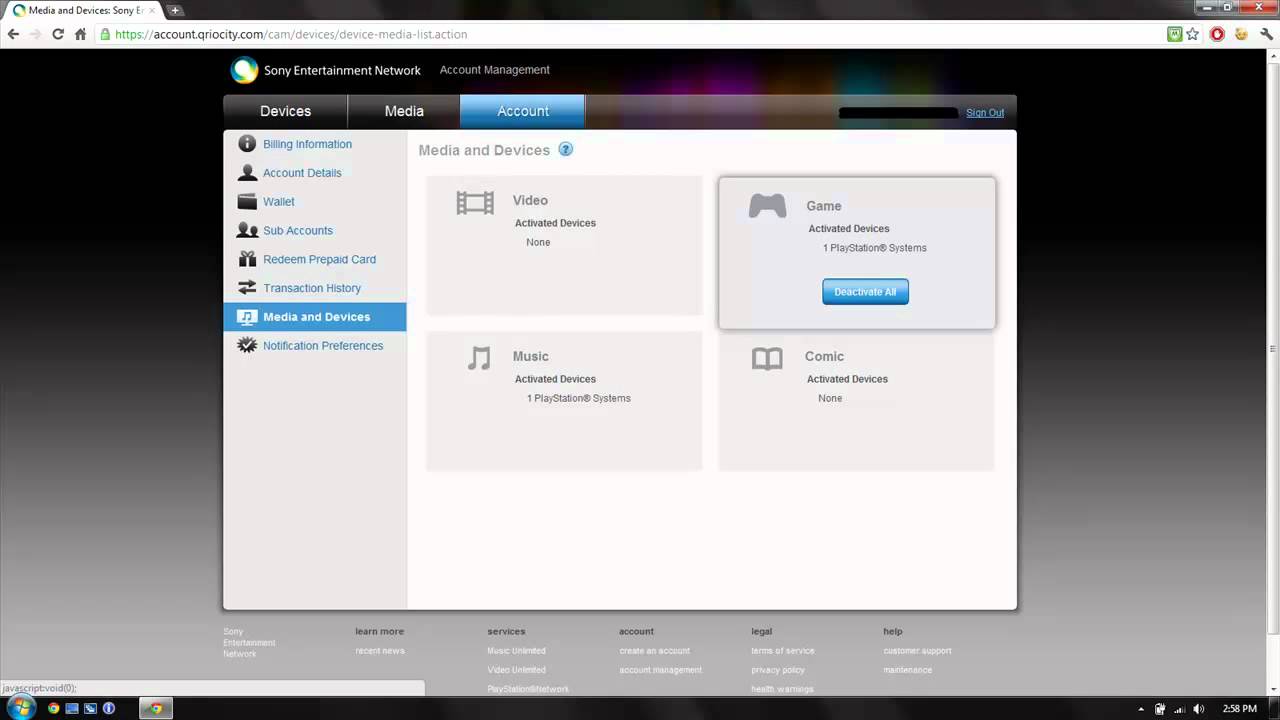Click the Sony Entertainment Network logo
Screen dimensions: 1280x720
[x=244, y=70]
